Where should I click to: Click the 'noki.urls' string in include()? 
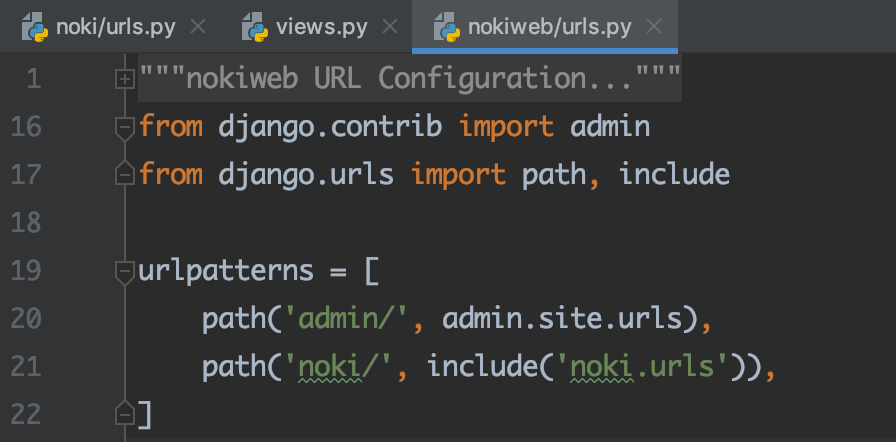coord(648,367)
